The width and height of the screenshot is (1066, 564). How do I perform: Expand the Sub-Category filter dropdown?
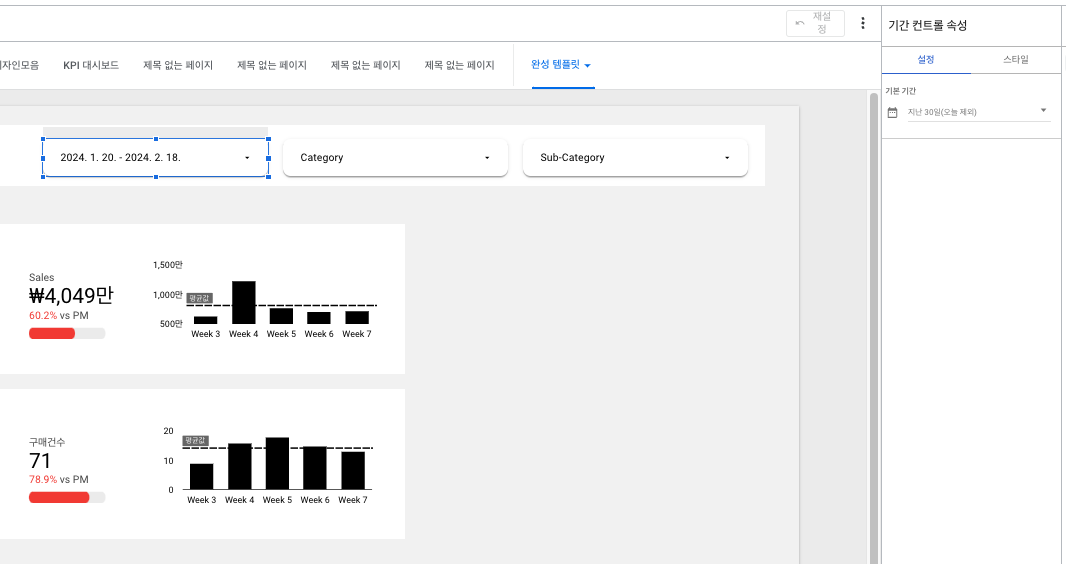pos(635,158)
